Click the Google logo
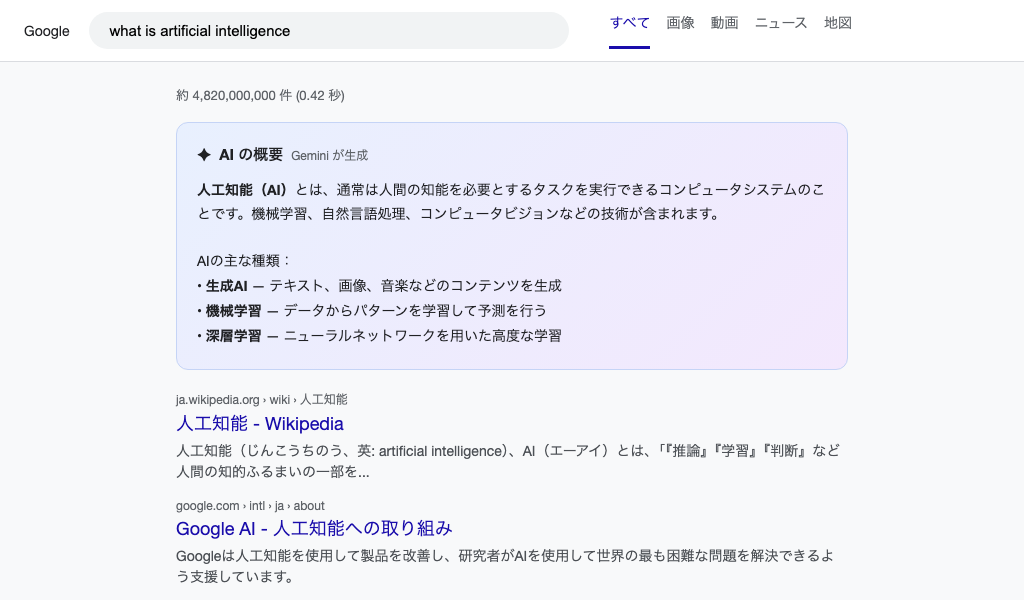 pyautogui.click(x=46, y=31)
